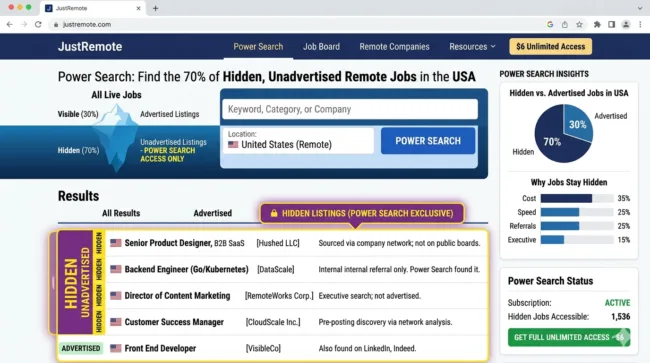Image resolution: width=650 pixels, height=363 pixels.
Task: Go forward in browser history
Action: tap(24, 24)
